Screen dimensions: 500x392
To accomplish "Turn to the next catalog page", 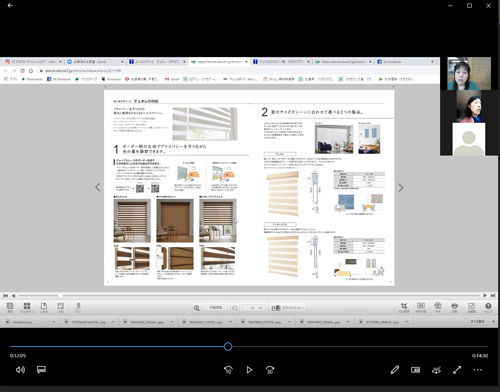I will click(401, 188).
